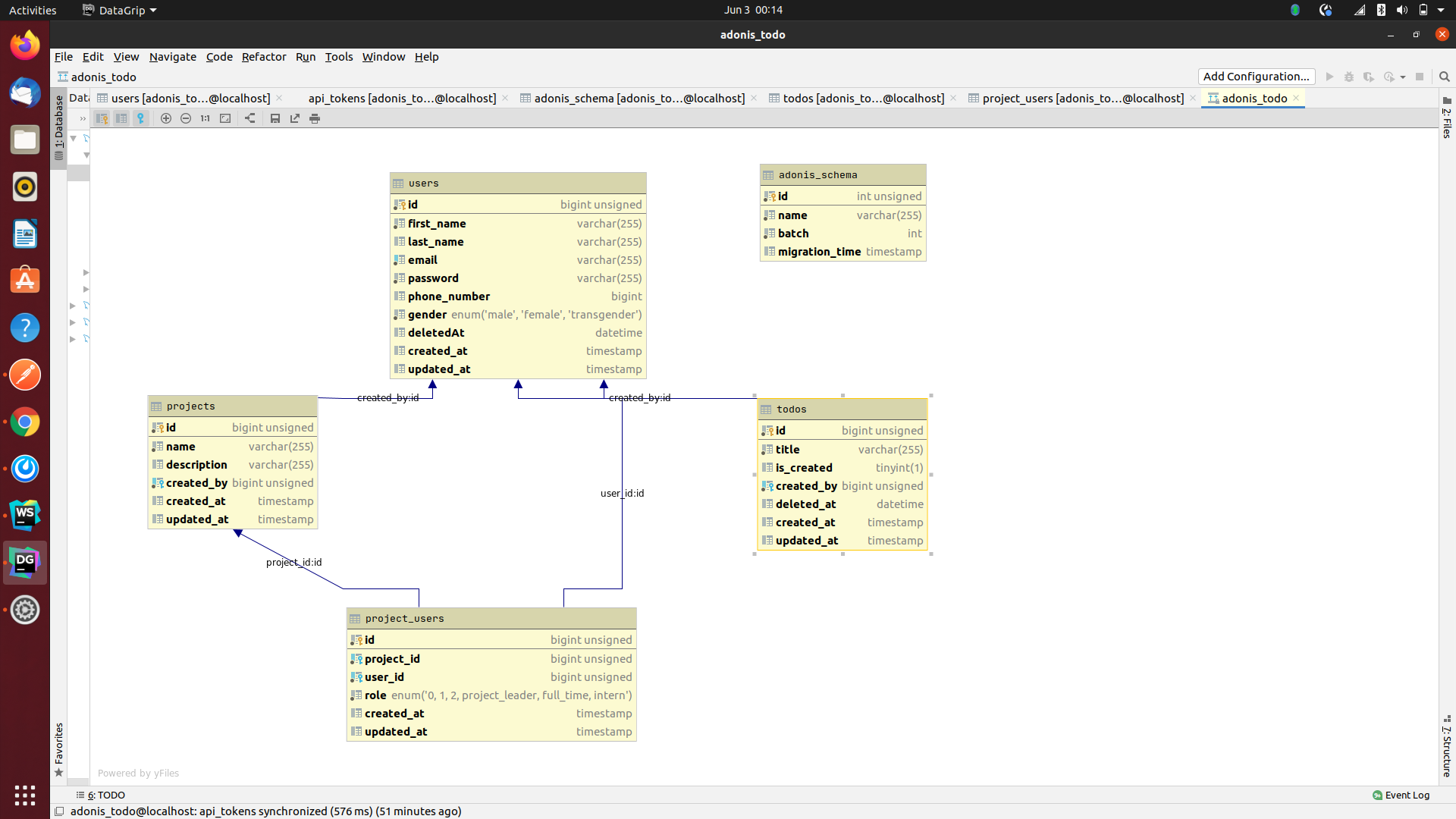This screenshot has width=1456, height=819.
Task: Open the Event Log panel
Action: coord(1401,795)
